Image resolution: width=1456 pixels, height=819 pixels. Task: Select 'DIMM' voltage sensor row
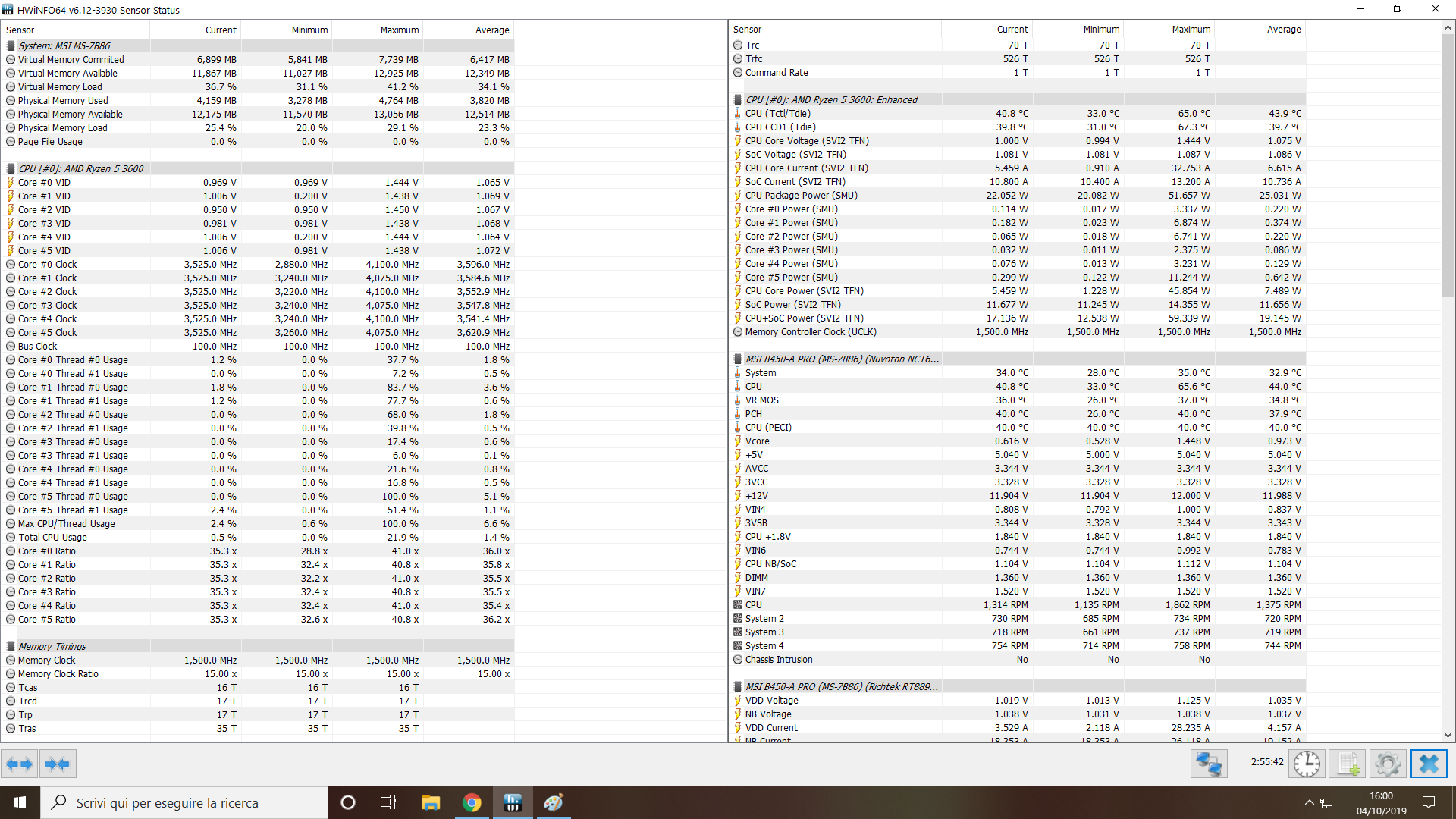coord(1018,578)
